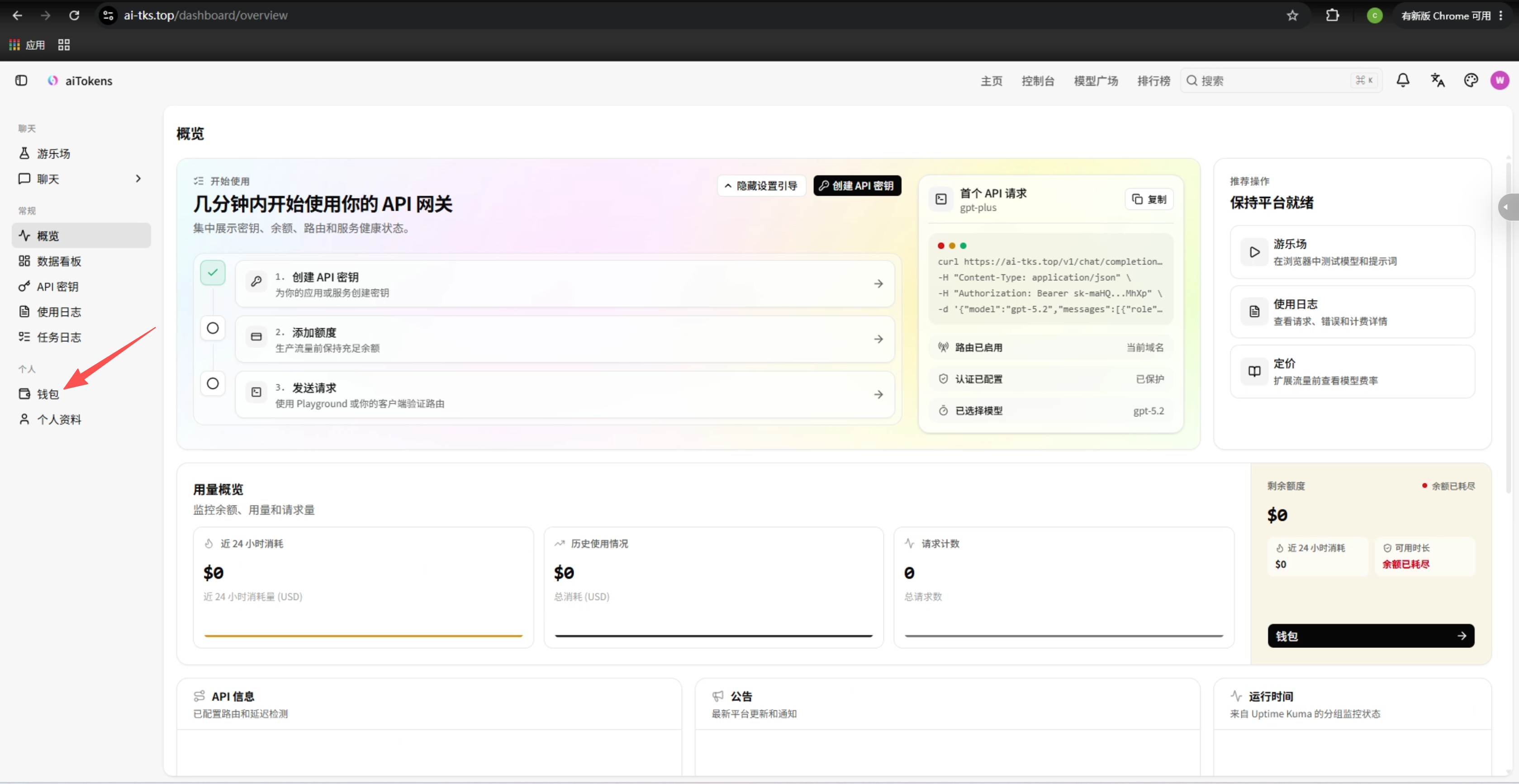Click the gray side-handle arrow at right edge
This screenshot has height=784, width=1519.
[1509, 207]
